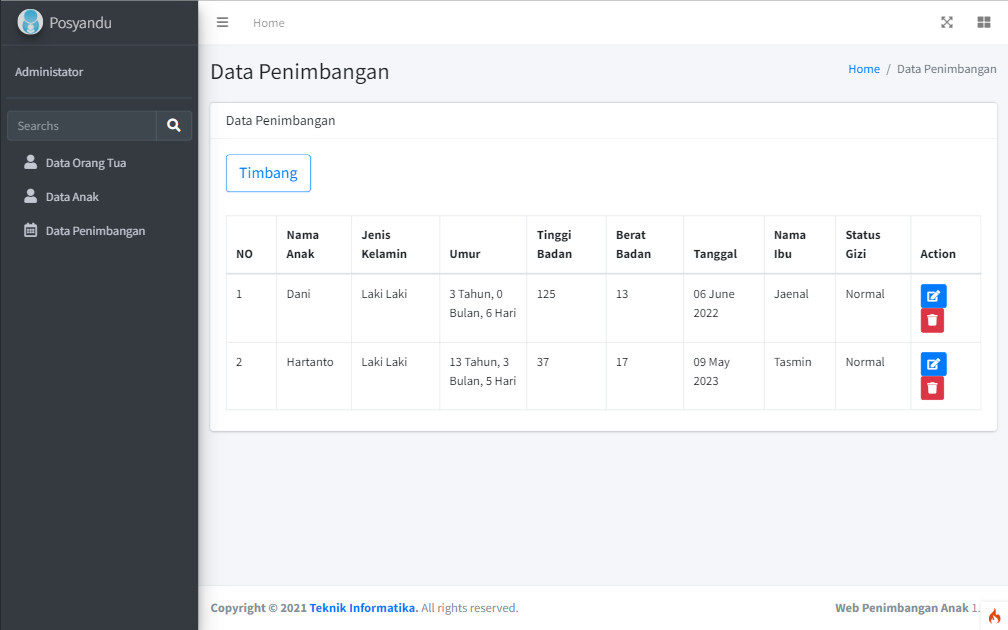
Task: Open Data Anak in sidebar
Action: [72, 197]
